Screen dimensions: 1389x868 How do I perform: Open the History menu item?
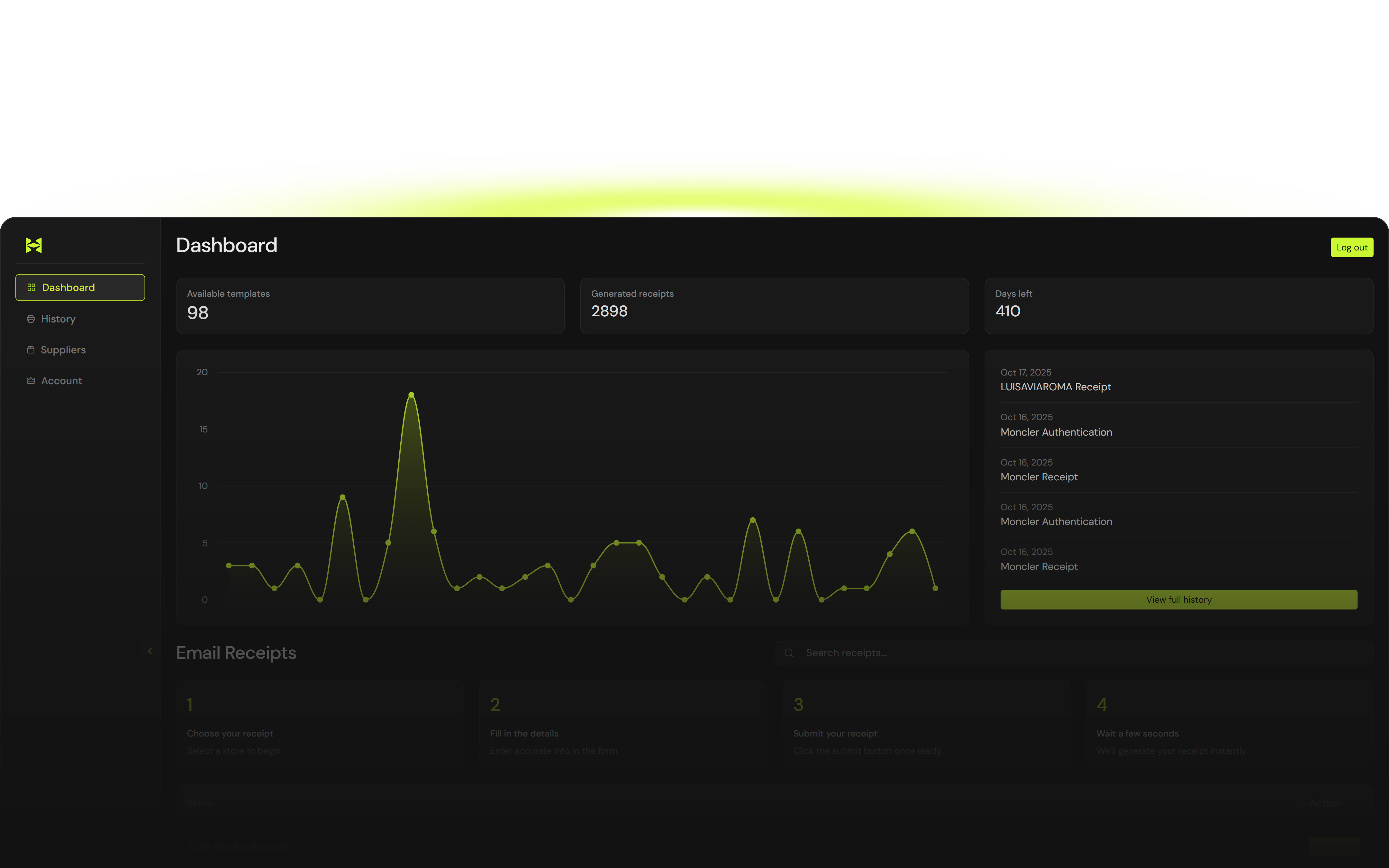(x=58, y=319)
